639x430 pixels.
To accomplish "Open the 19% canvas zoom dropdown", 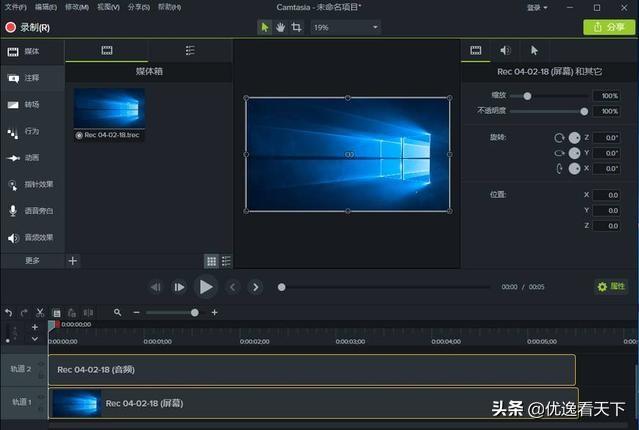I will point(346,27).
